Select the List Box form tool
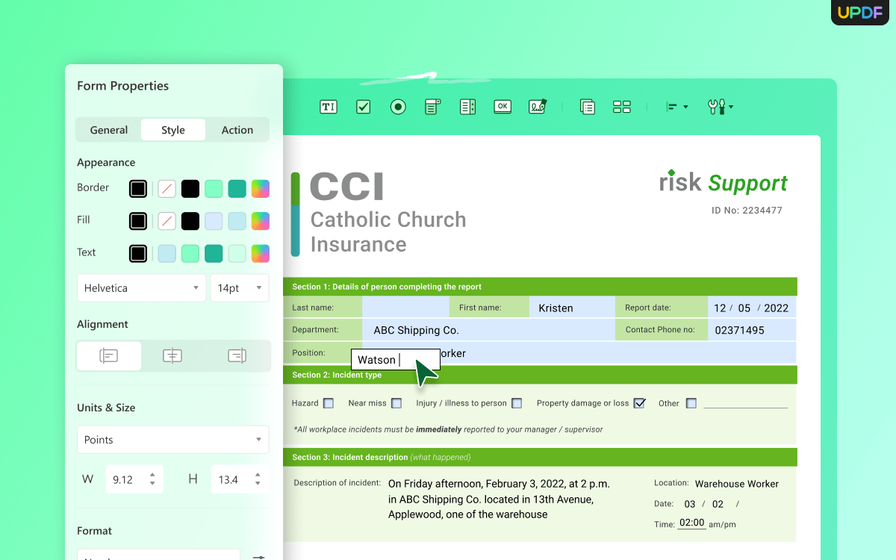This screenshot has height=560, width=896. [x=467, y=107]
